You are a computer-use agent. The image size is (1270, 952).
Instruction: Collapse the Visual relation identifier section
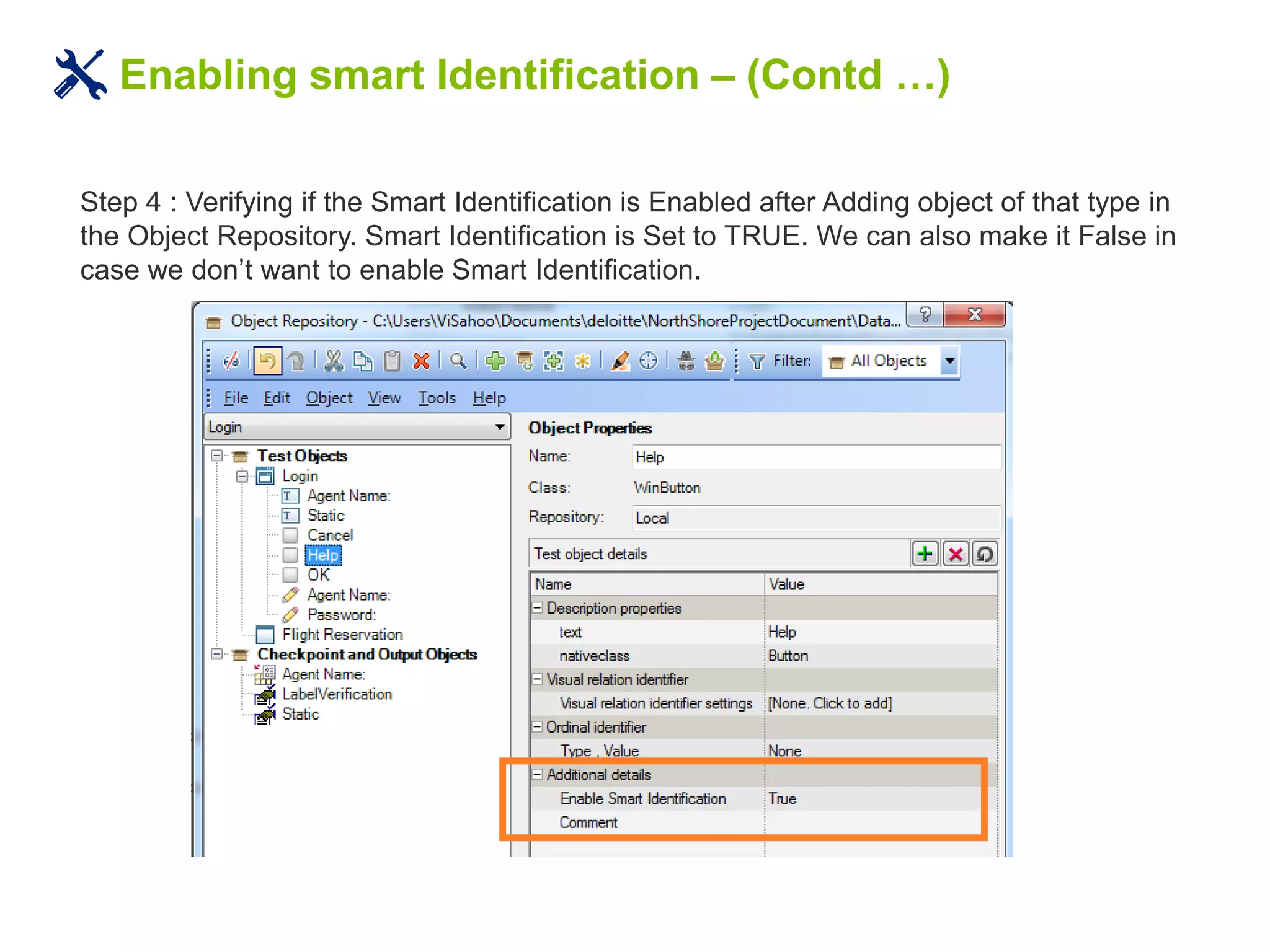click(x=538, y=679)
